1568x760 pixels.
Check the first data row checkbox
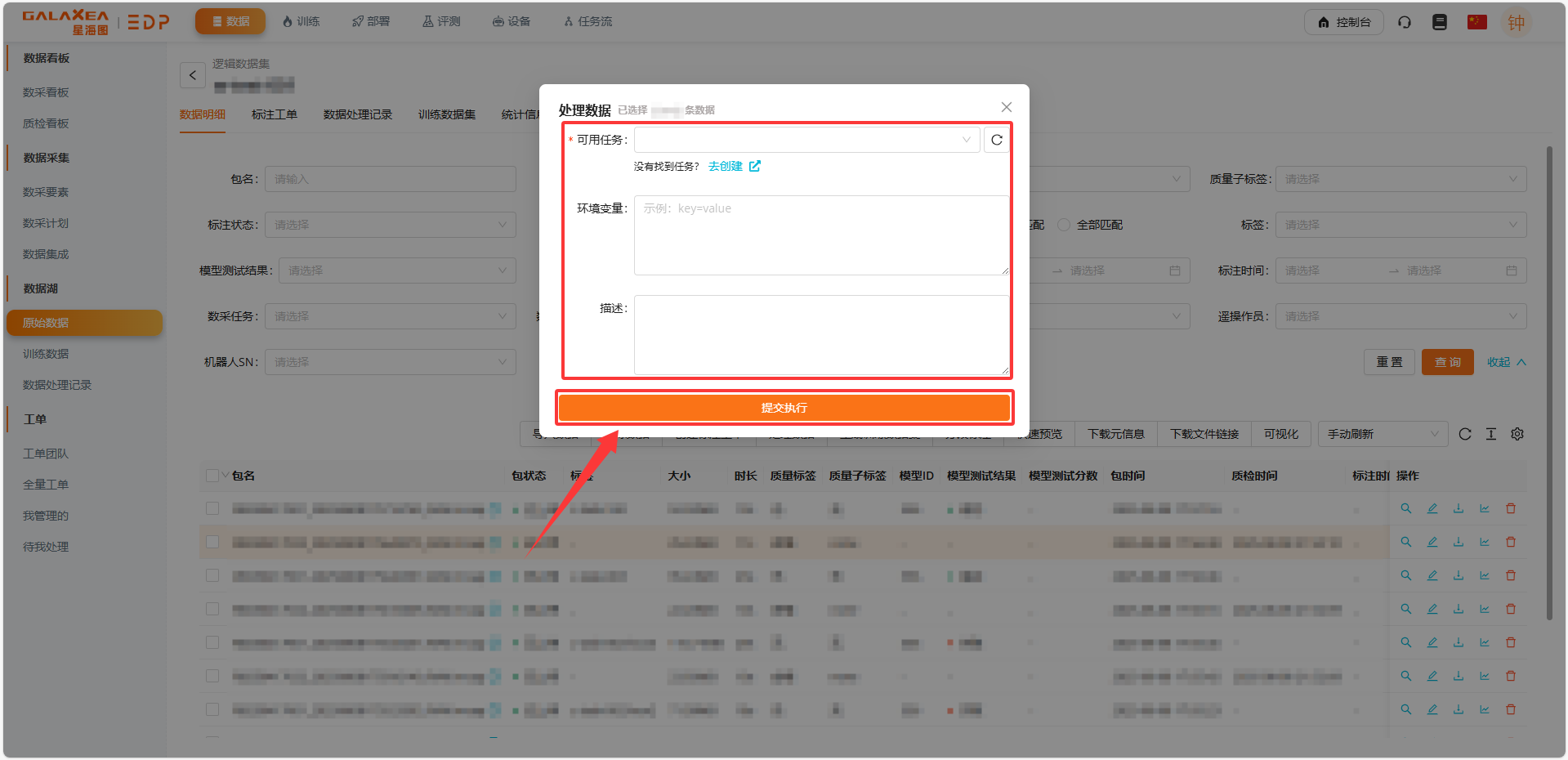click(x=212, y=508)
